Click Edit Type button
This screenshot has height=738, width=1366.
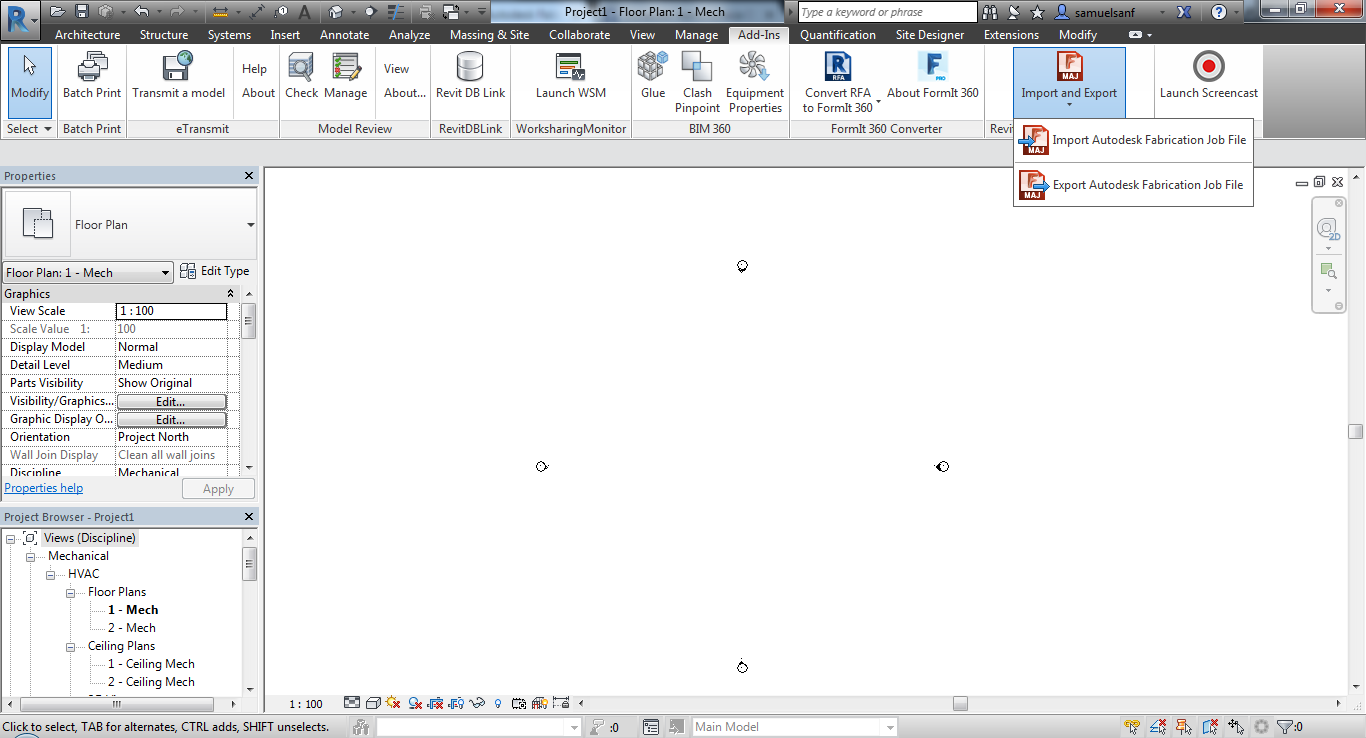(x=215, y=271)
